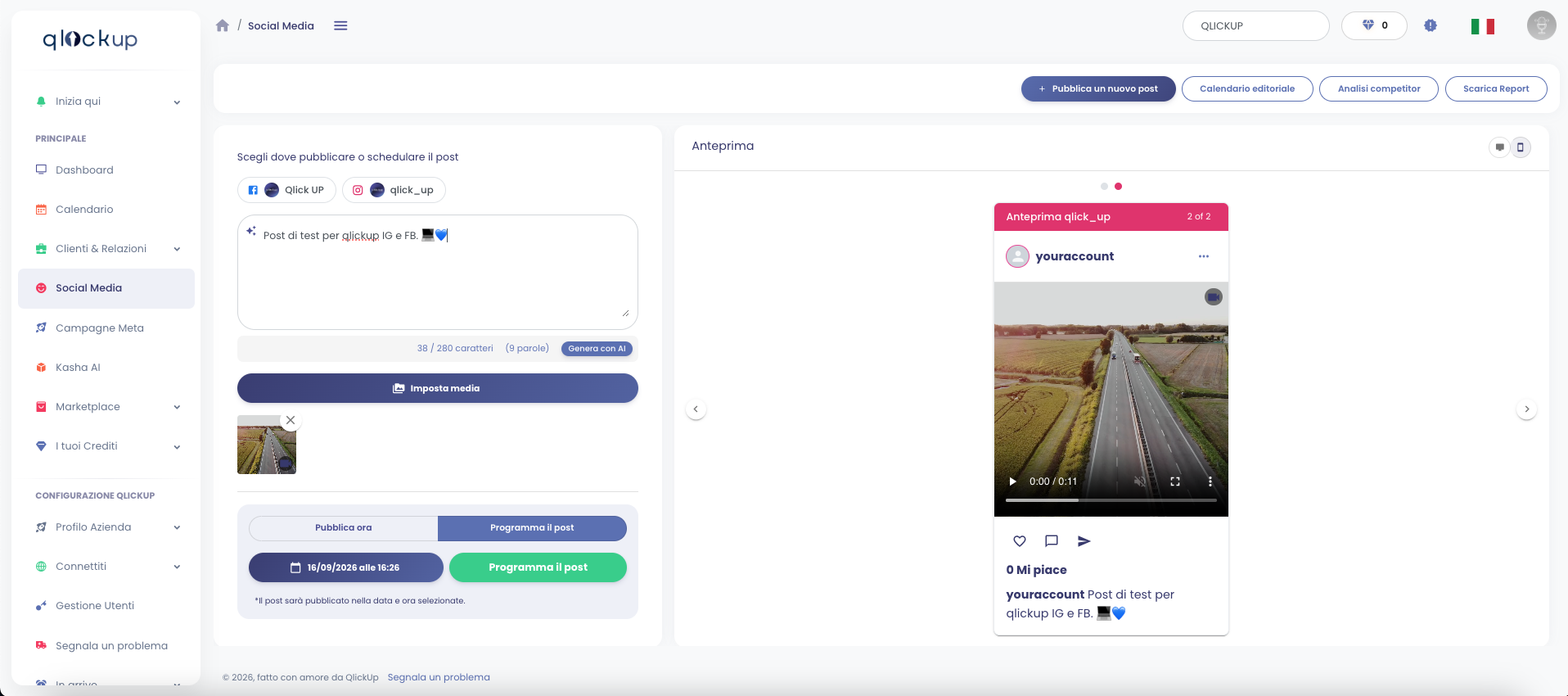Screen dimensions: 1568x696
Task: Click Segnala un problema footer link
Action: [x=439, y=677]
